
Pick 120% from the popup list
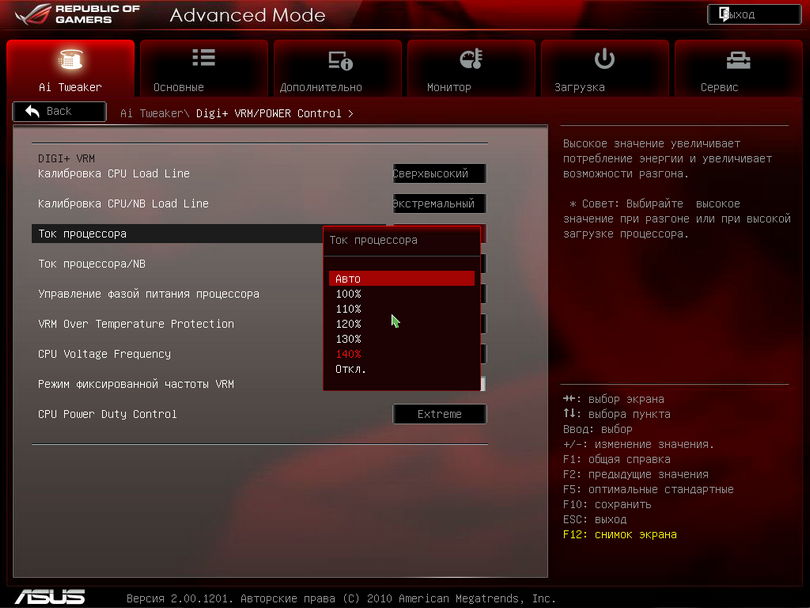(349, 324)
